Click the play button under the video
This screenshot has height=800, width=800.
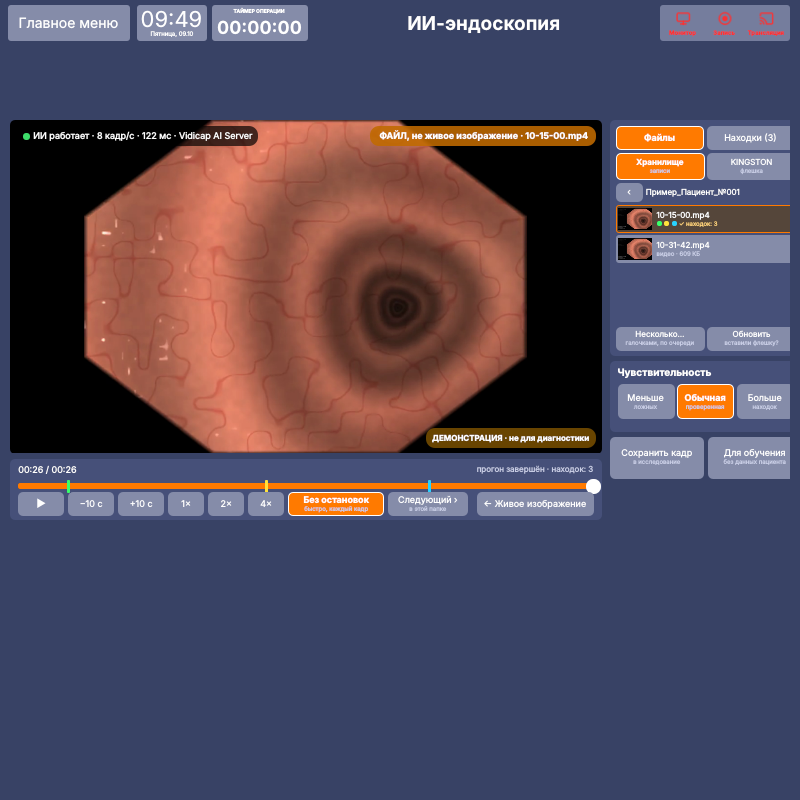[41, 504]
